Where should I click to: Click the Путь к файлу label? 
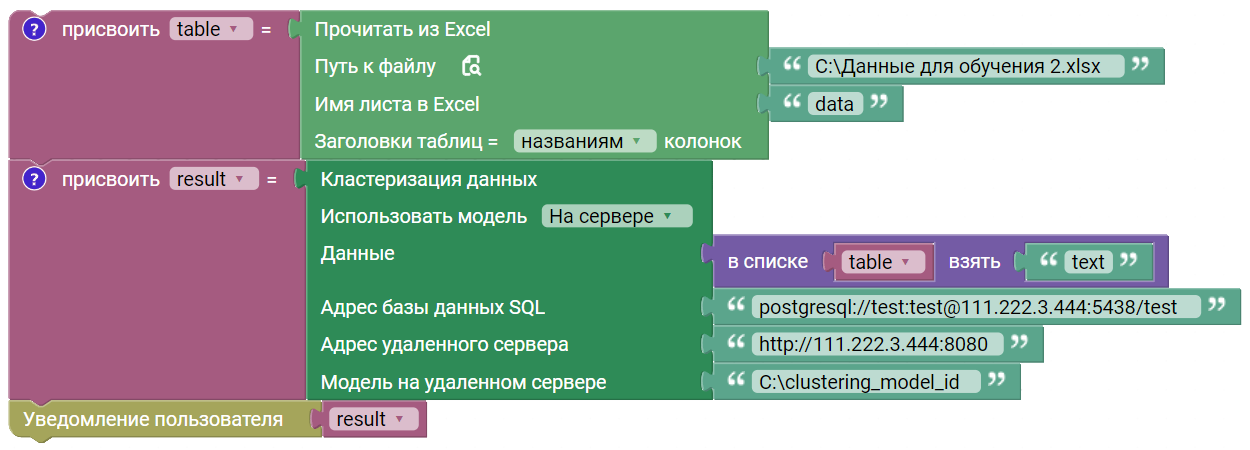point(375,67)
